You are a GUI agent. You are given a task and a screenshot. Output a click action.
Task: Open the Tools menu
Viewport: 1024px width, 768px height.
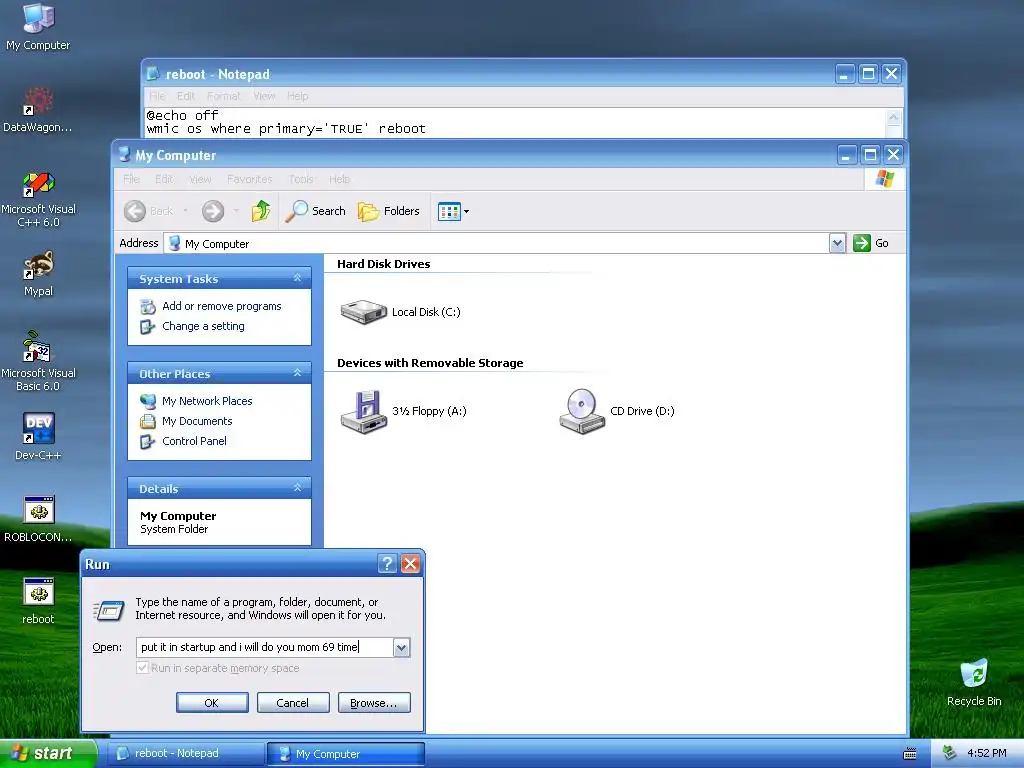(x=301, y=179)
